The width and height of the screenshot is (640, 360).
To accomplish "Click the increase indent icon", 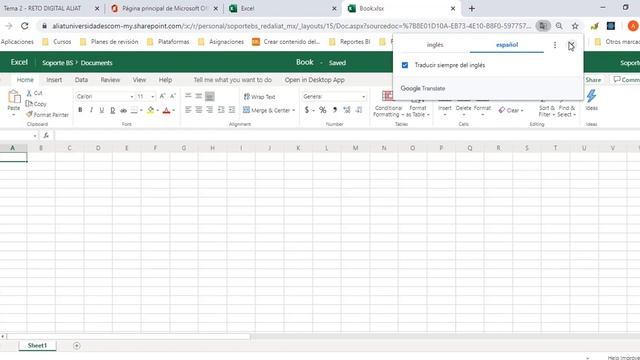I will point(232,110).
